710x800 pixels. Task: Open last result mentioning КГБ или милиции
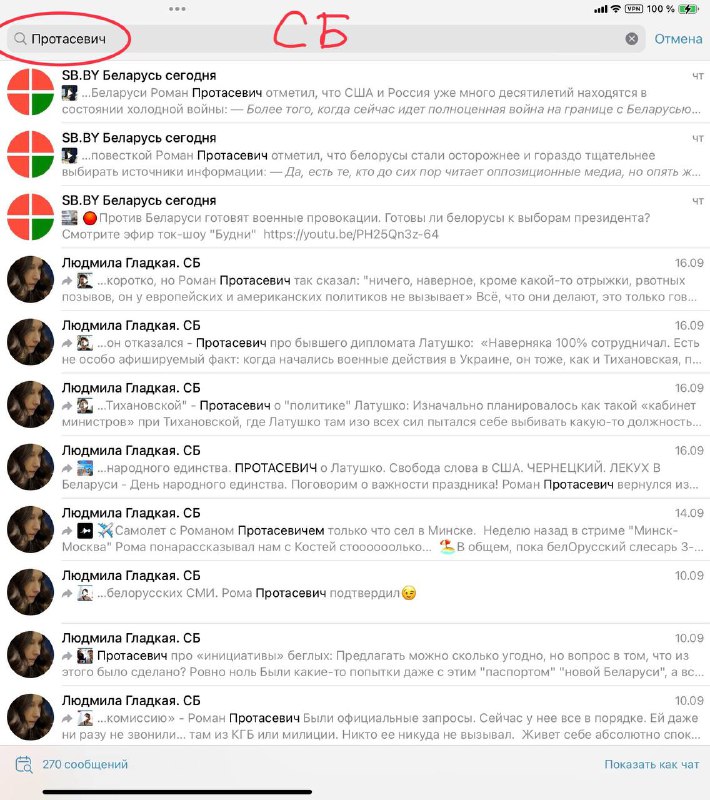point(357,717)
